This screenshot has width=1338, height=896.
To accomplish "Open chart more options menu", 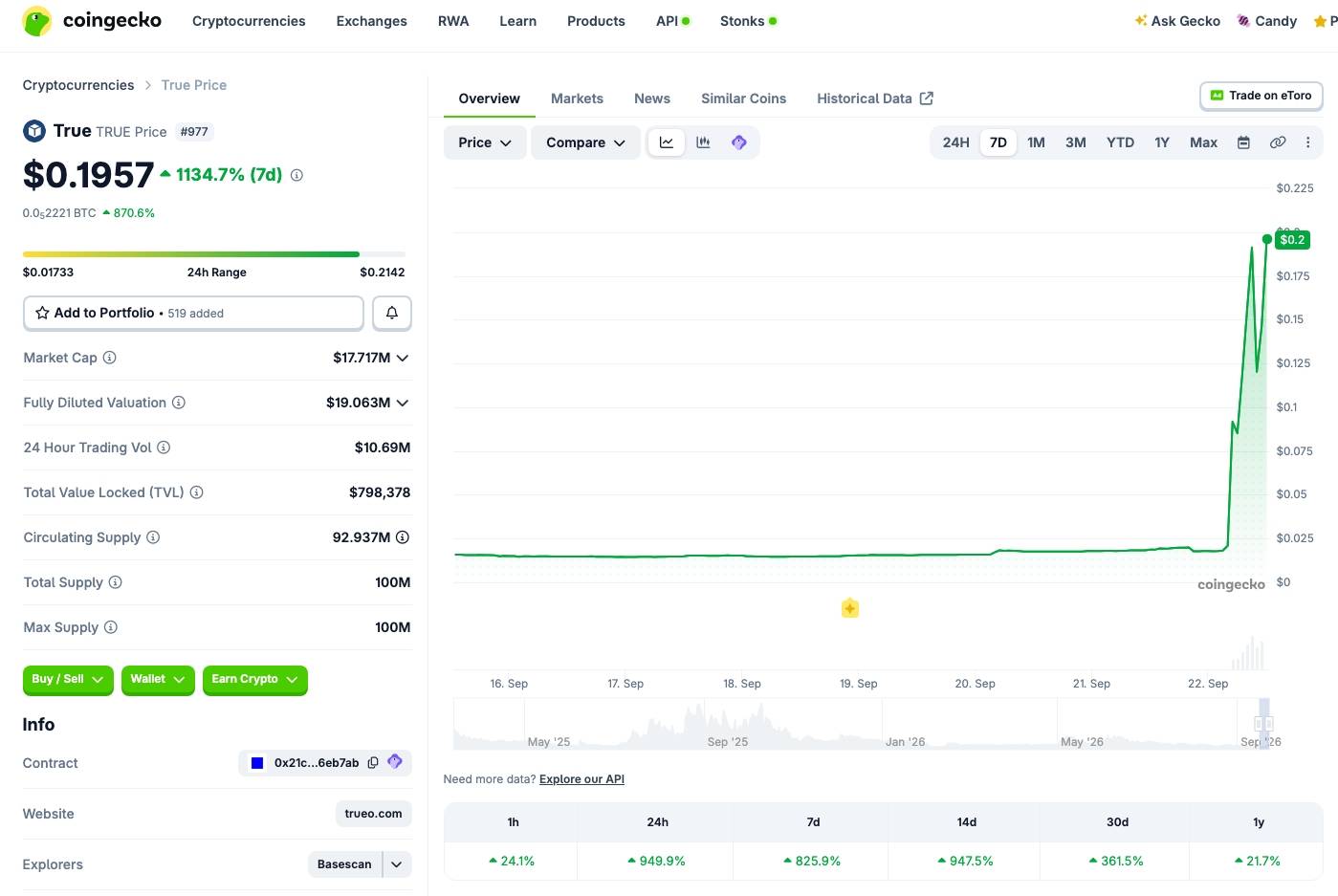I will [1308, 142].
